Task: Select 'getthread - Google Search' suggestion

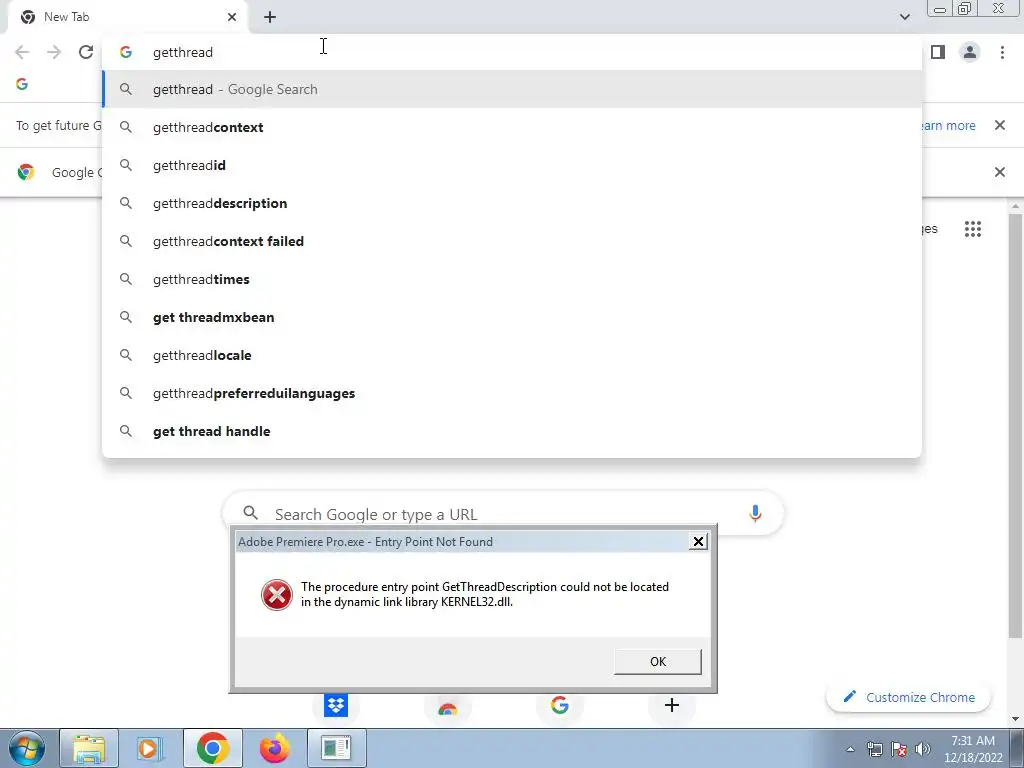Action: (512, 89)
